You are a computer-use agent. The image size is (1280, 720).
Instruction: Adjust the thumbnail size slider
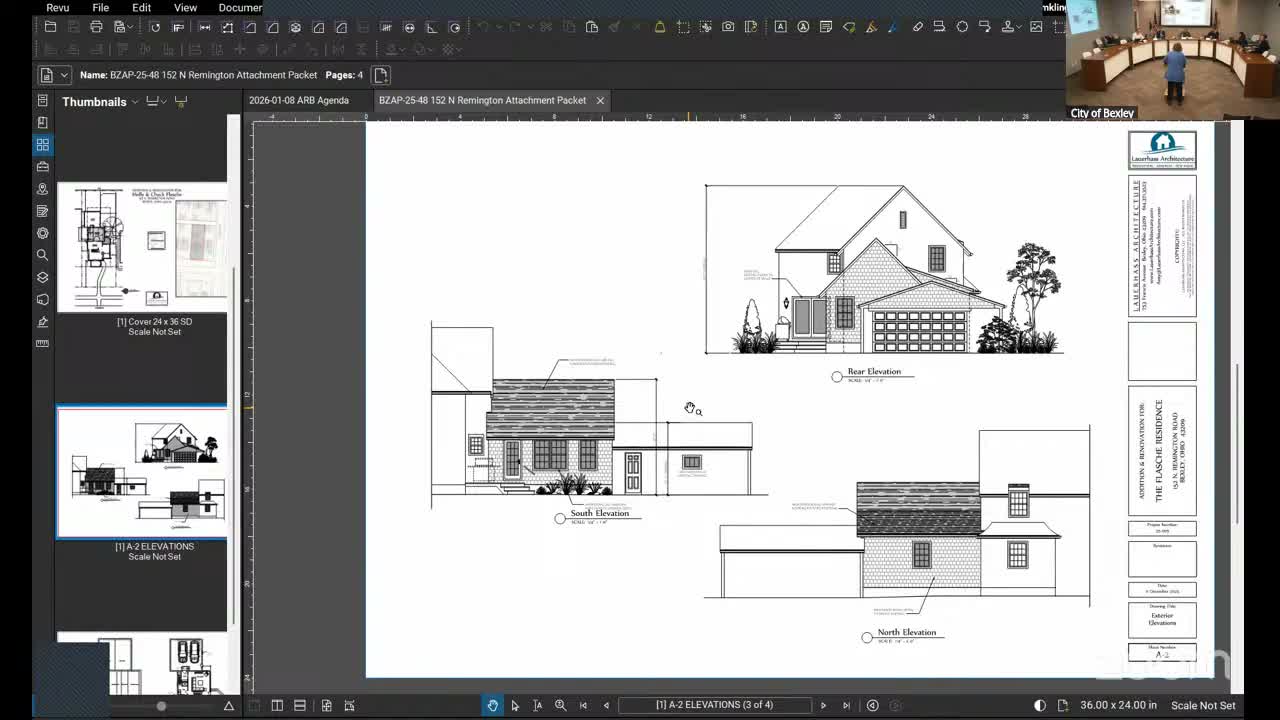(161, 705)
